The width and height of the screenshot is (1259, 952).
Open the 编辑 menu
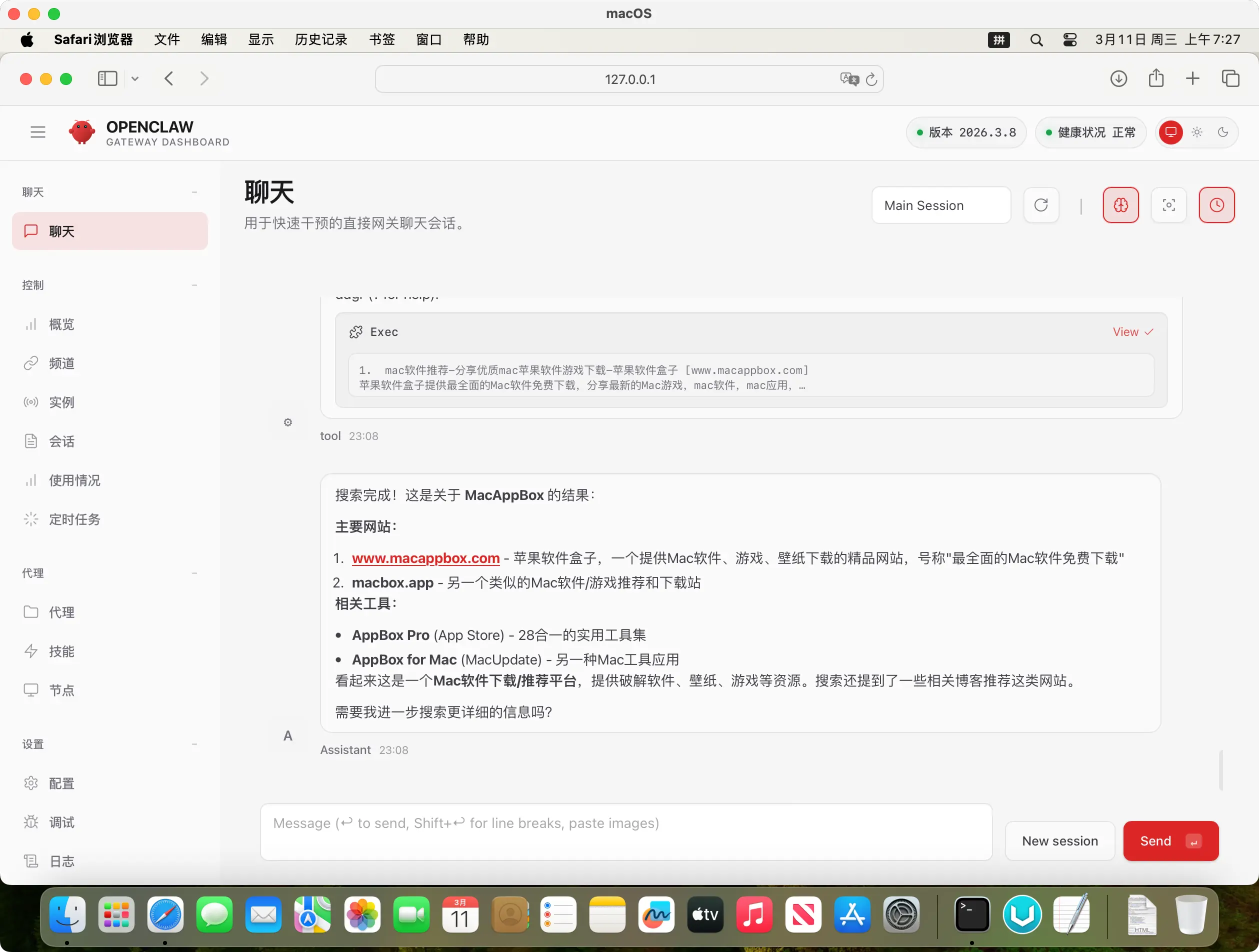(x=214, y=39)
